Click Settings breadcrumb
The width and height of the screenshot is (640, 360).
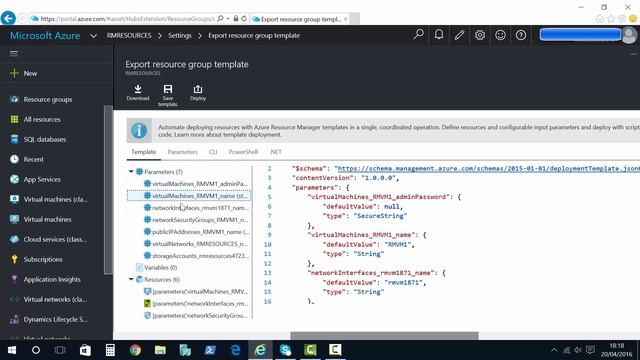point(180,36)
